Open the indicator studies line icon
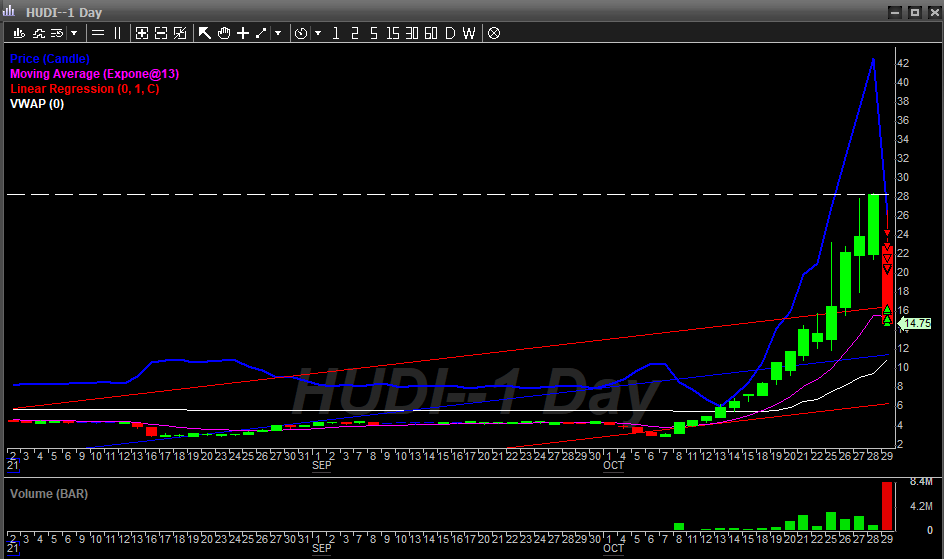Viewport: 944px width, 559px height. (39, 33)
